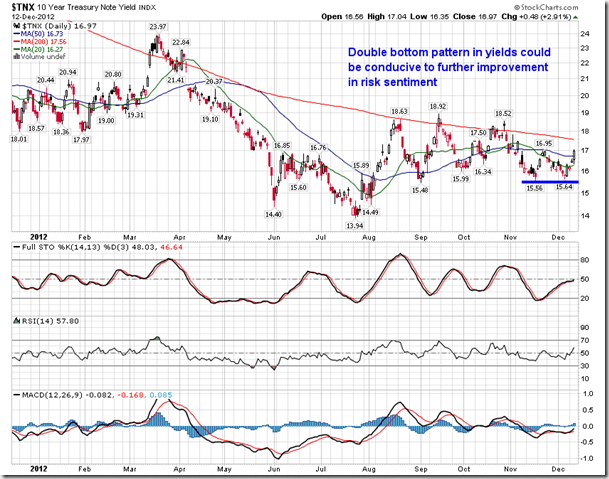Image resolution: width=609 pixels, height=479 pixels.
Task: Click the 15.56 November low label
Action: coord(533,187)
